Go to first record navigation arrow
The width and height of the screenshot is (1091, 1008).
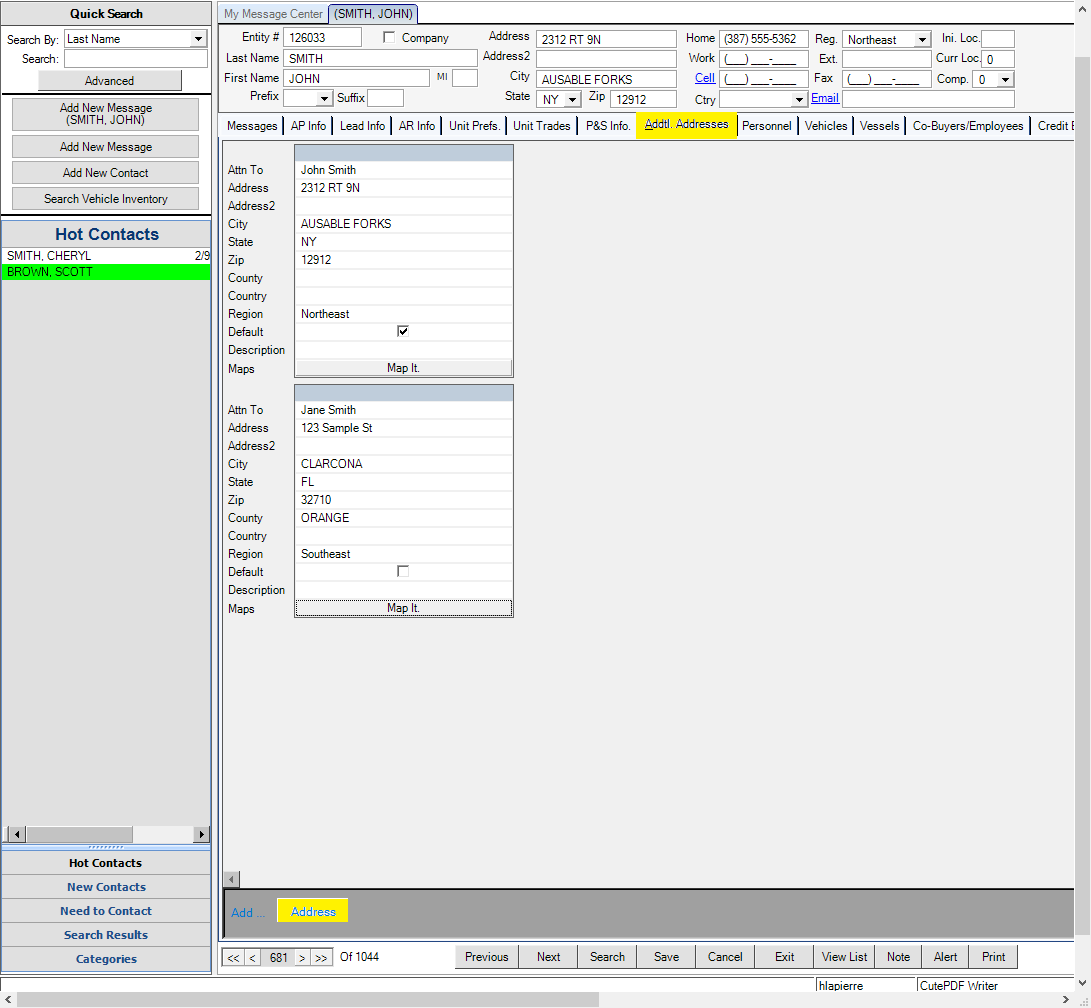pos(233,958)
